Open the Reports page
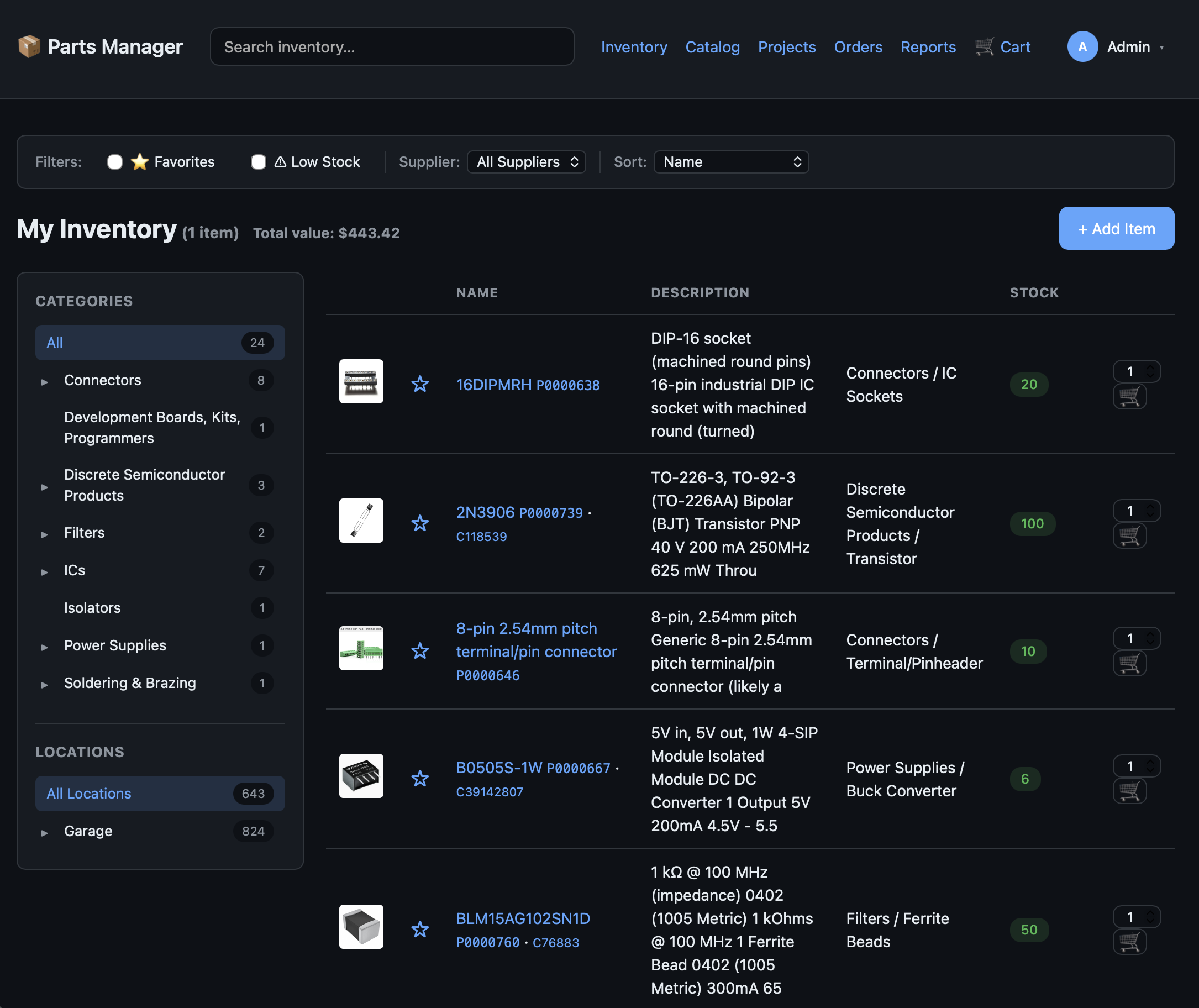Screen dimensions: 1199x1008 [x=928, y=47]
